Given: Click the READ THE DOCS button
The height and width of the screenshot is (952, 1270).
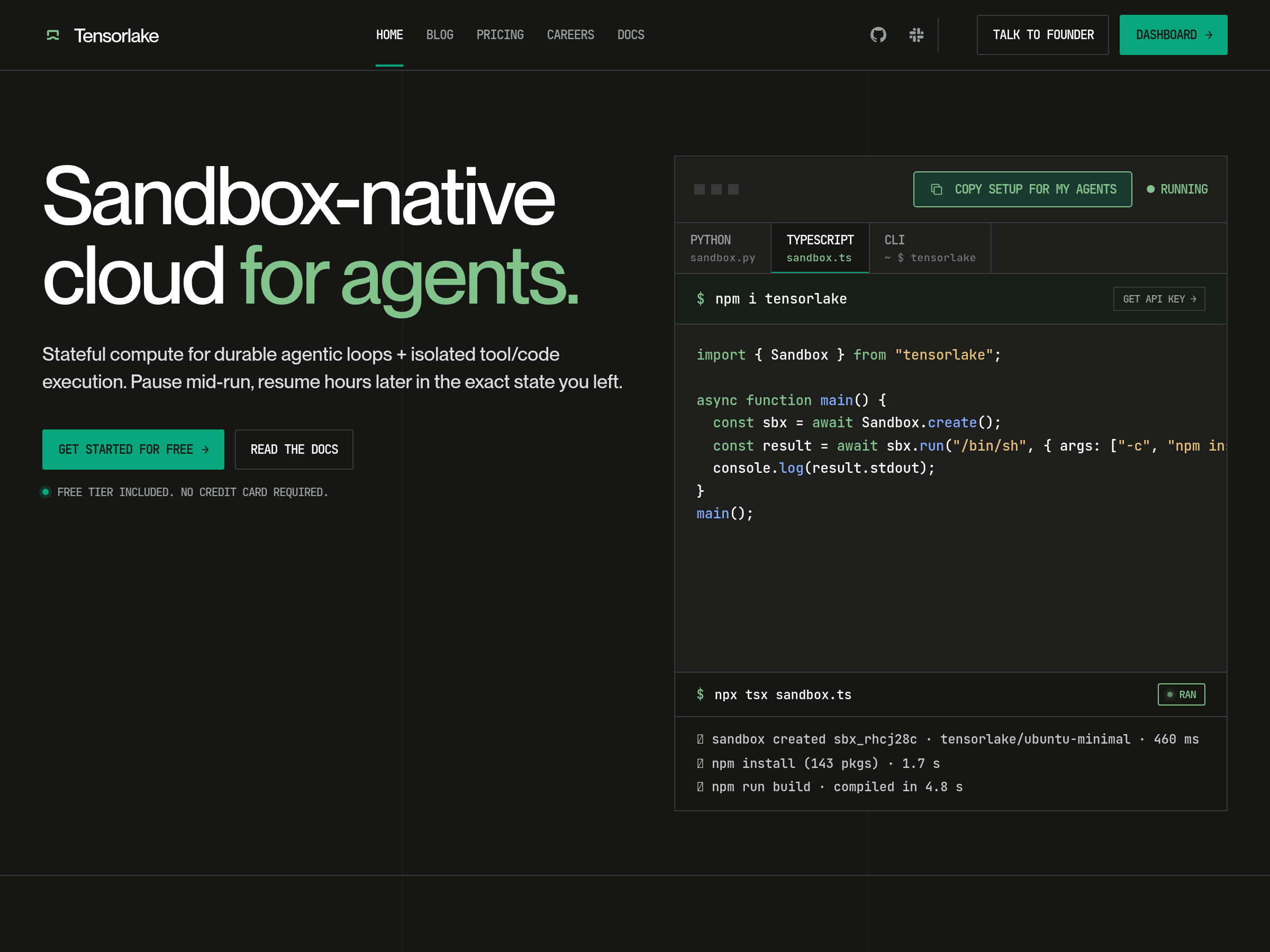Looking at the screenshot, I should pos(294,450).
